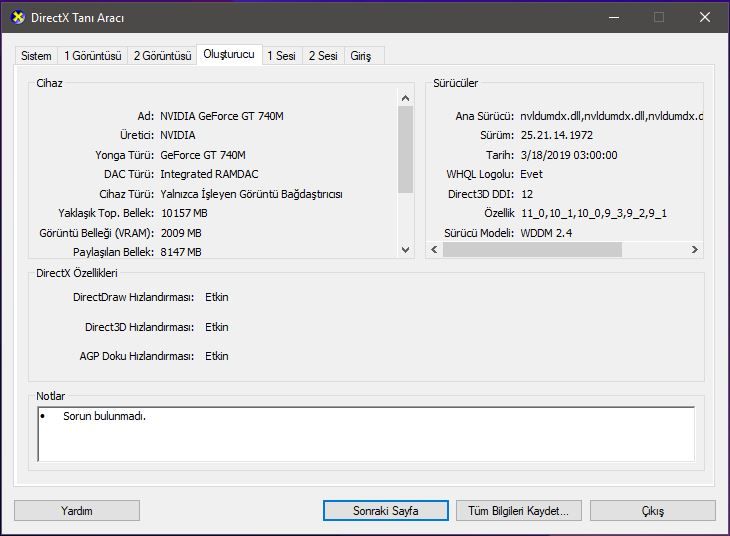
Task: Click the VRAM value '2009 MB'
Action: pos(181,233)
